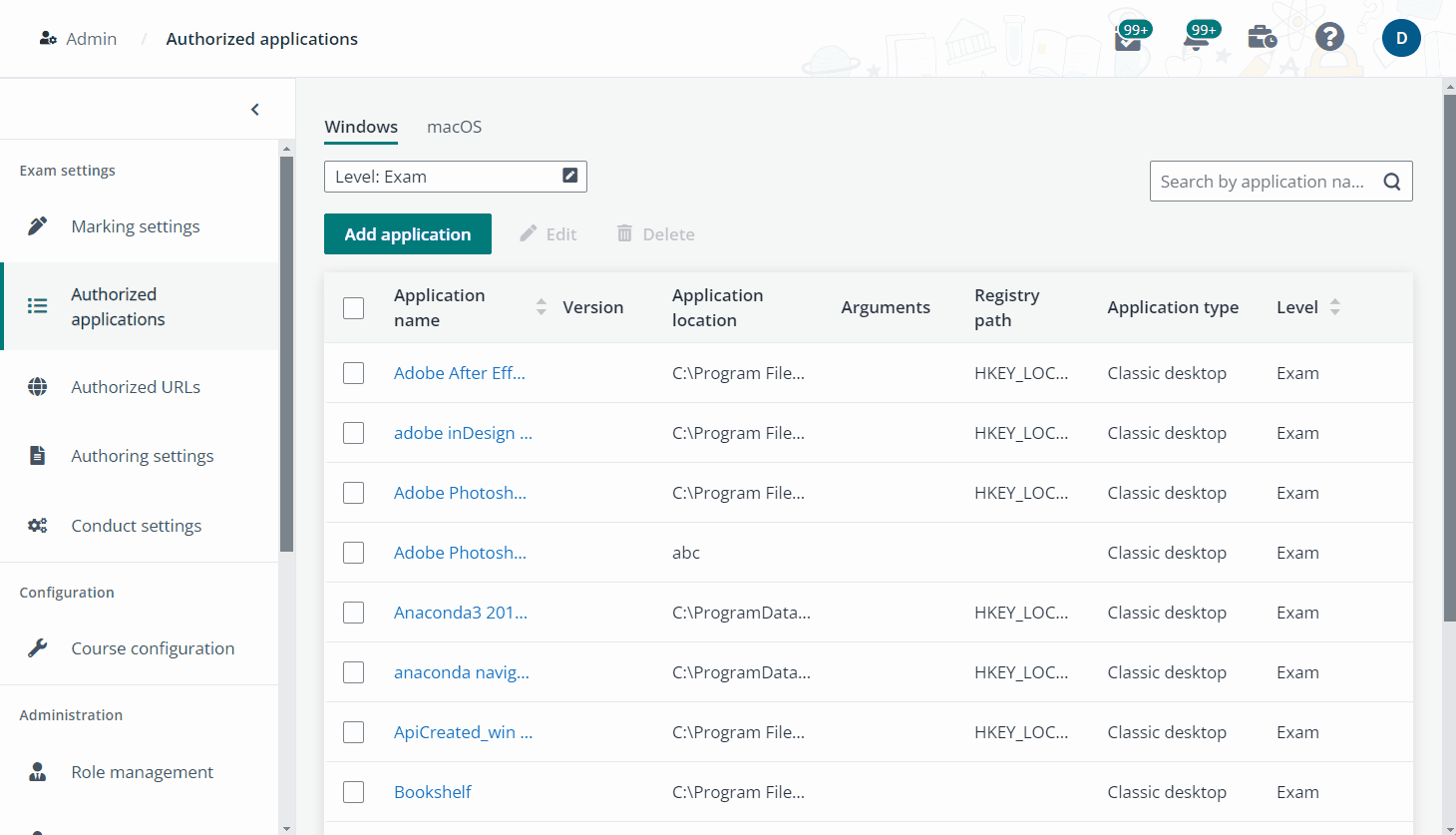This screenshot has height=835, width=1456.
Task: Click the search magnifier icon
Action: coord(1392,182)
